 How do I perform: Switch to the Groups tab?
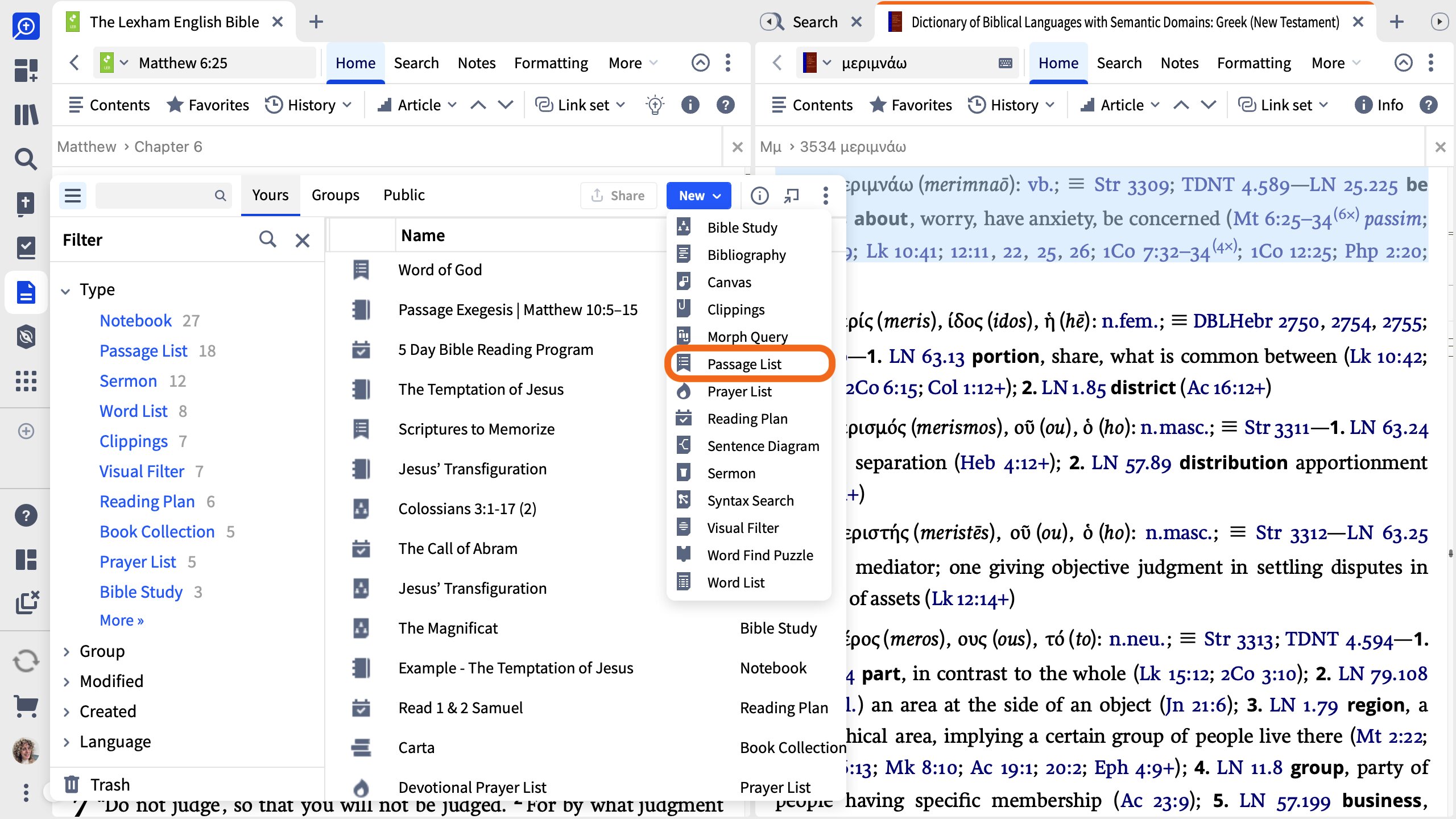(x=336, y=195)
